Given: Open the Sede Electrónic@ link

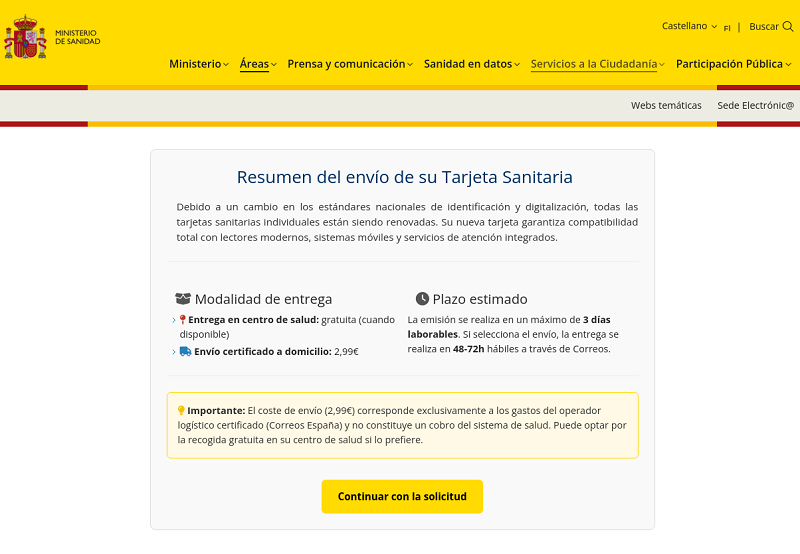Looking at the screenshot, I should click(755, 105).
